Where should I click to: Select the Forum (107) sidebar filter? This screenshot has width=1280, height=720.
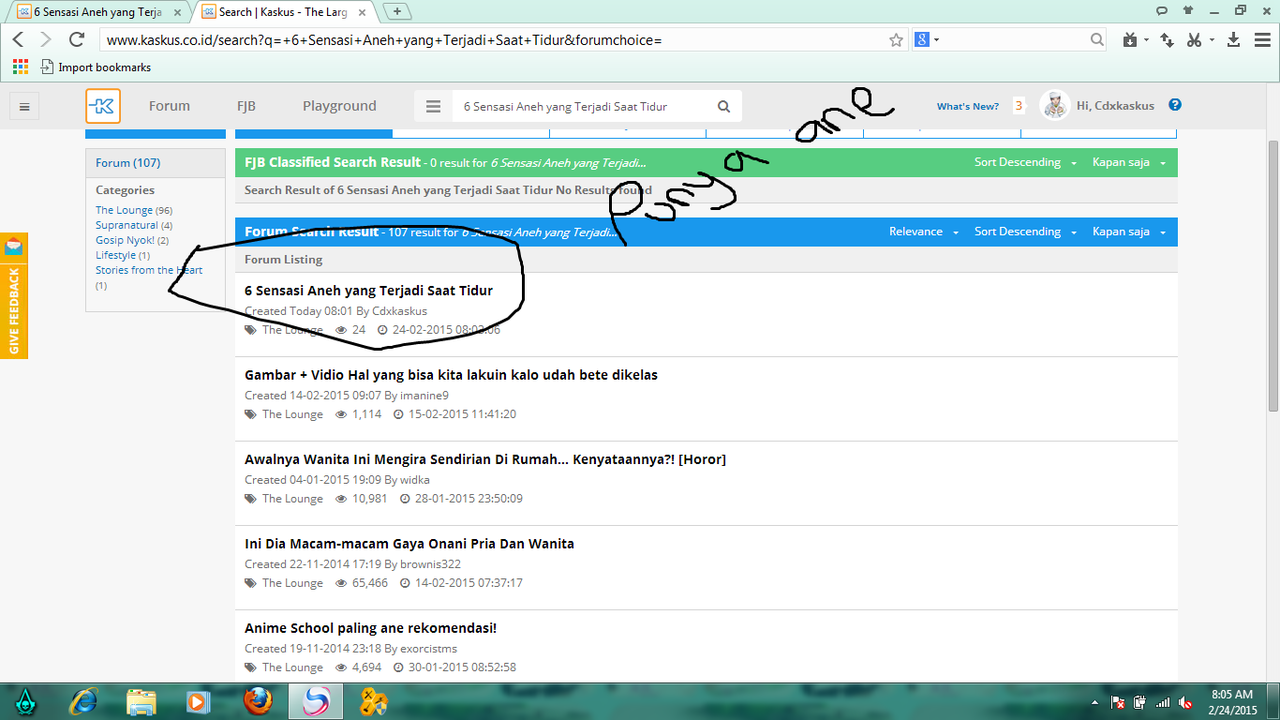tap(128, 163)
